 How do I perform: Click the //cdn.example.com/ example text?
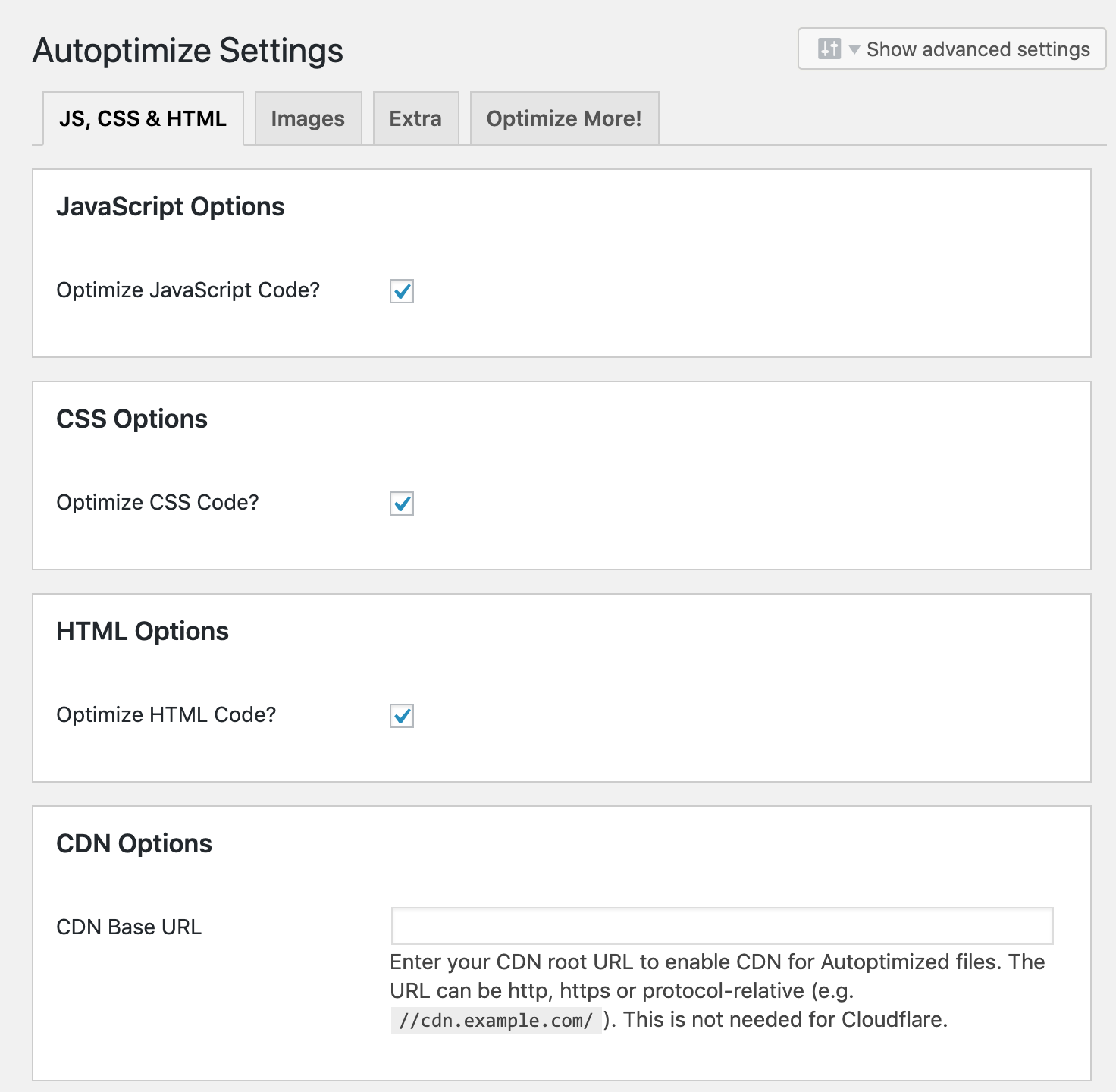495,1020
